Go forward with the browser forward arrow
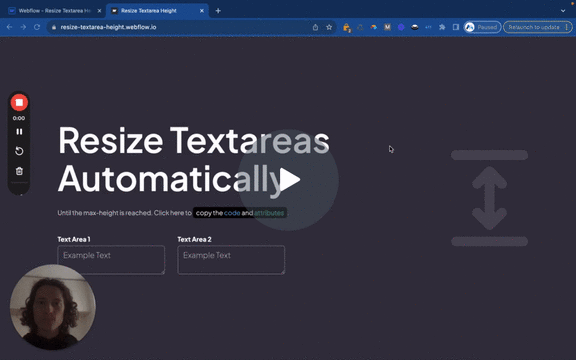The image size is (576, 360). (x=23, y=27)
